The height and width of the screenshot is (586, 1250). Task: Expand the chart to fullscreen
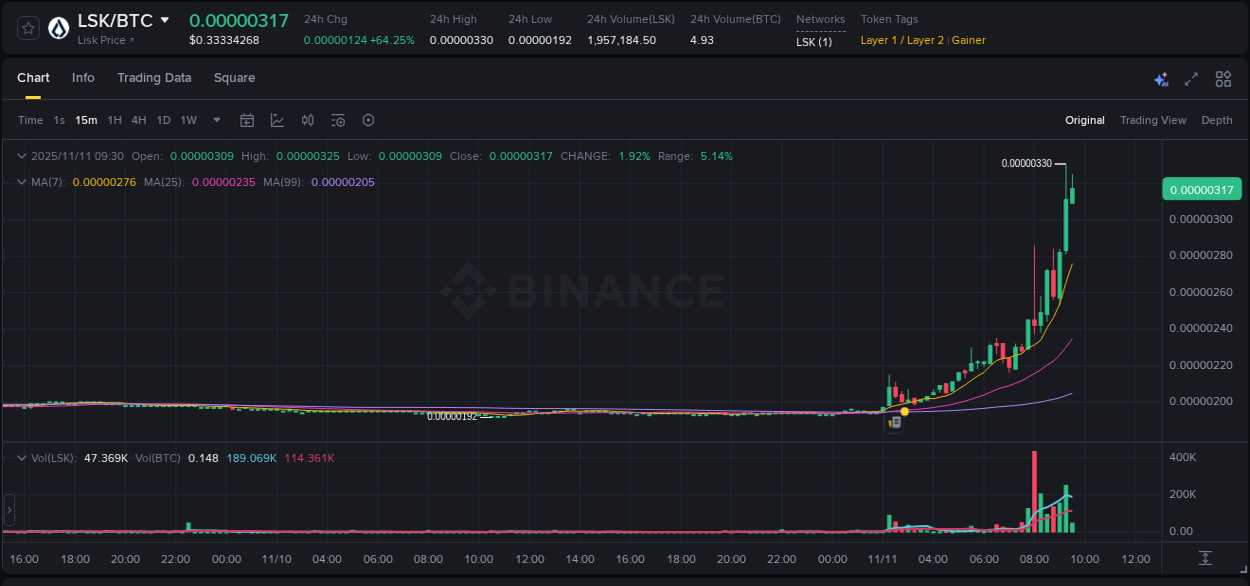click(x=1191, y=78)
